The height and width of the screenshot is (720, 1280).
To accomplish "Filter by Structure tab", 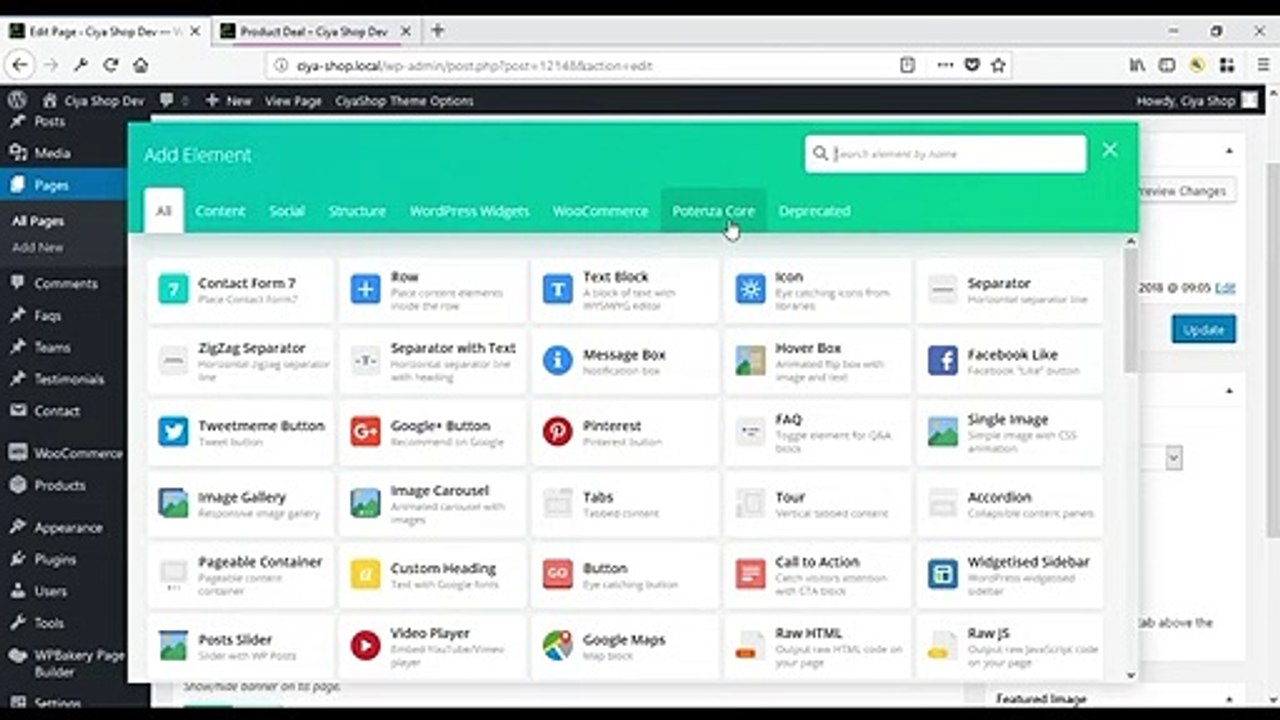I will (x=357, y=211).
